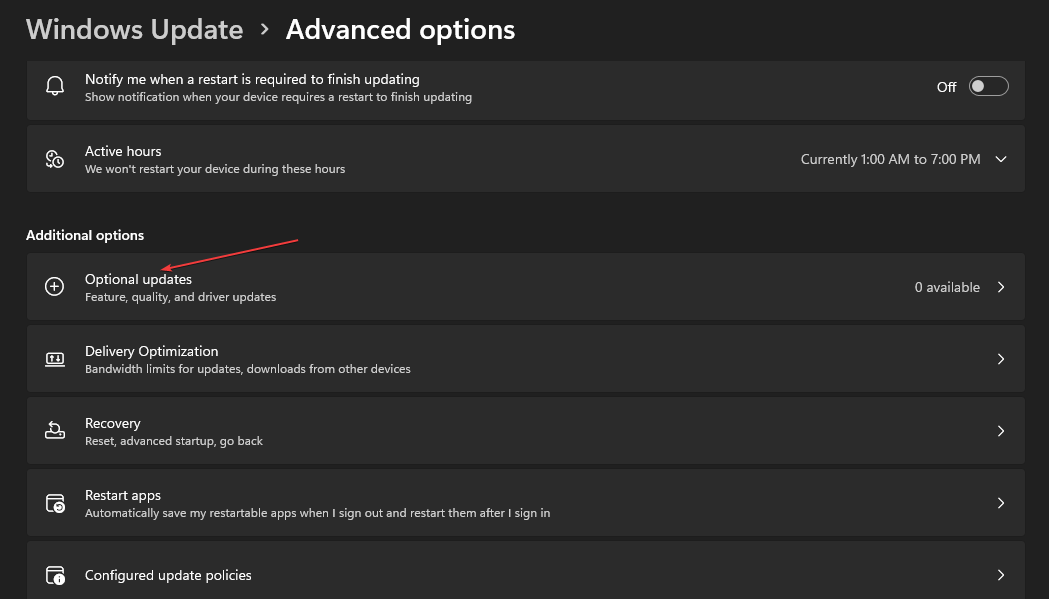Screen dimensions: 1049x599
Task: Click the icon beside Notify me setting
Action: (54, 86)
